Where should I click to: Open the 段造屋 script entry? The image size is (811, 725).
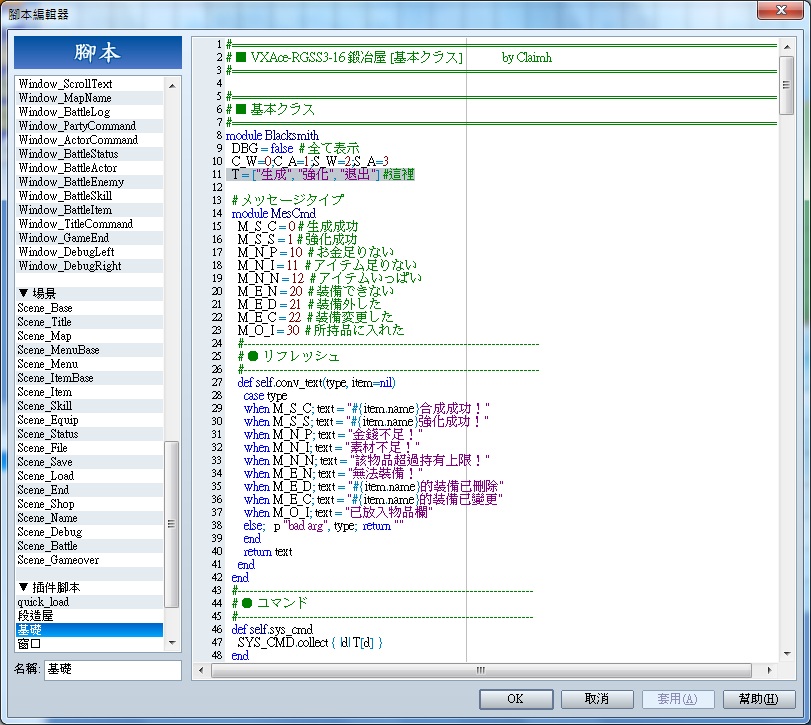click(89, 616)
